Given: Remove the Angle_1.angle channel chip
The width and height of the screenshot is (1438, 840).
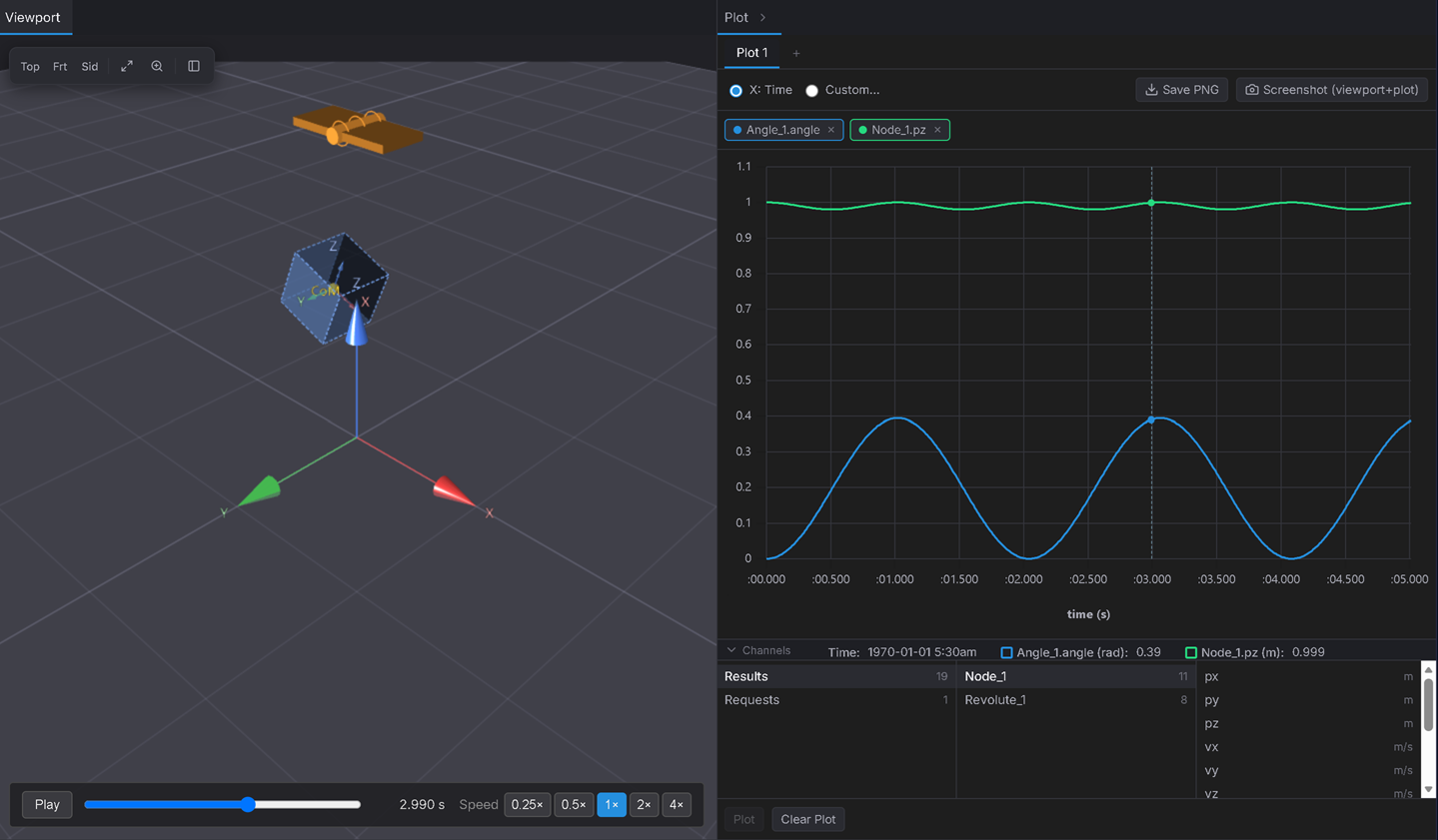Looking at the screenshot, I should pyautogui.click(x=830, y=130).
